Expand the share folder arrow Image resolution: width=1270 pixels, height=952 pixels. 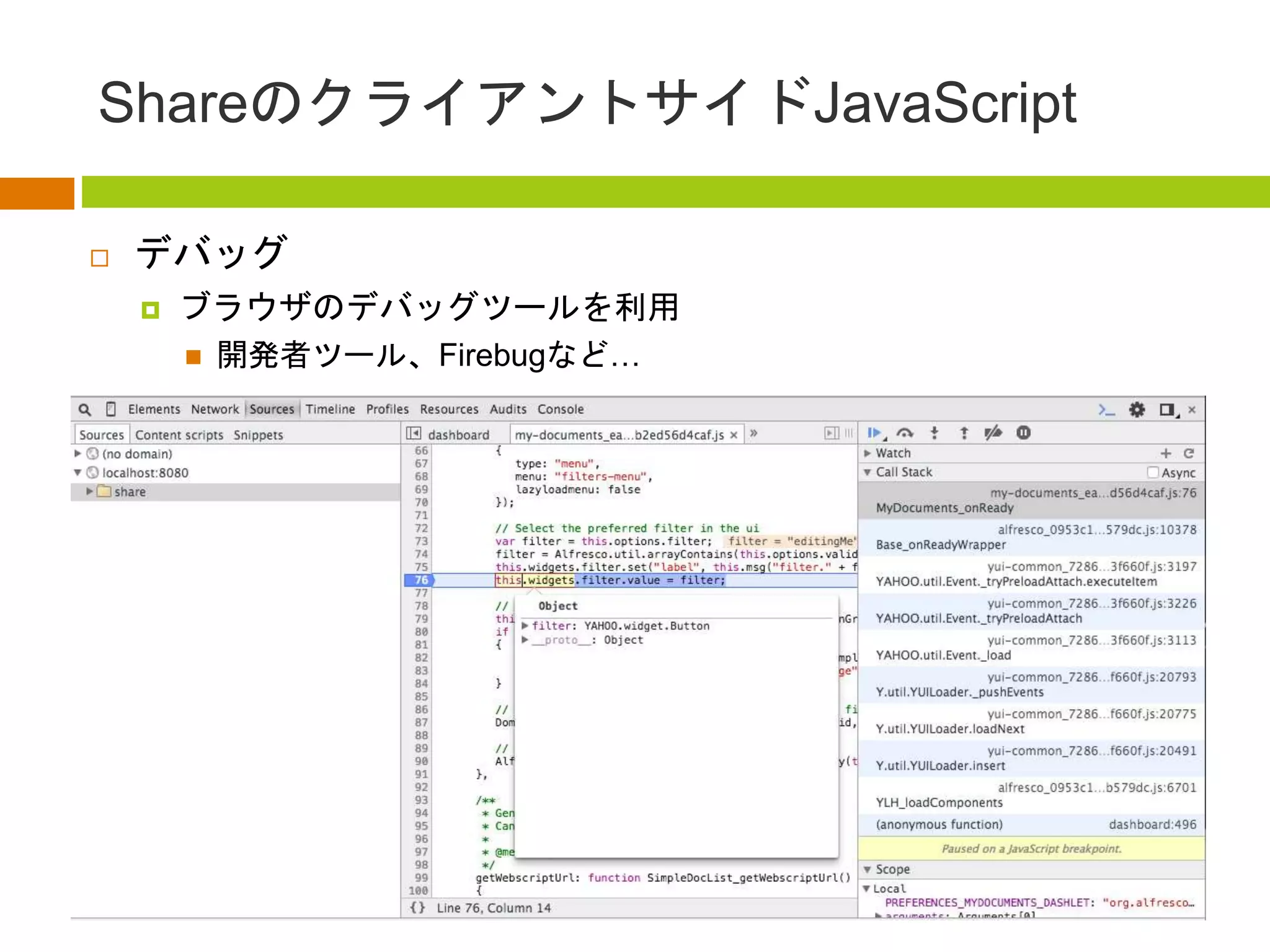coord(89,491)
